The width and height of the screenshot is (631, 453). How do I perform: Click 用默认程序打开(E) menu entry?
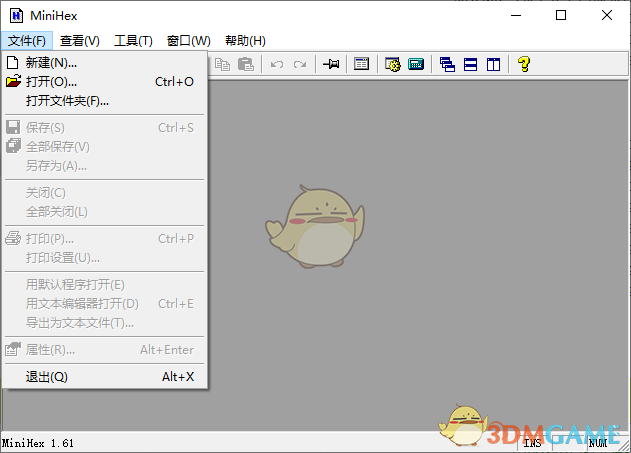[x=105, y=284]
